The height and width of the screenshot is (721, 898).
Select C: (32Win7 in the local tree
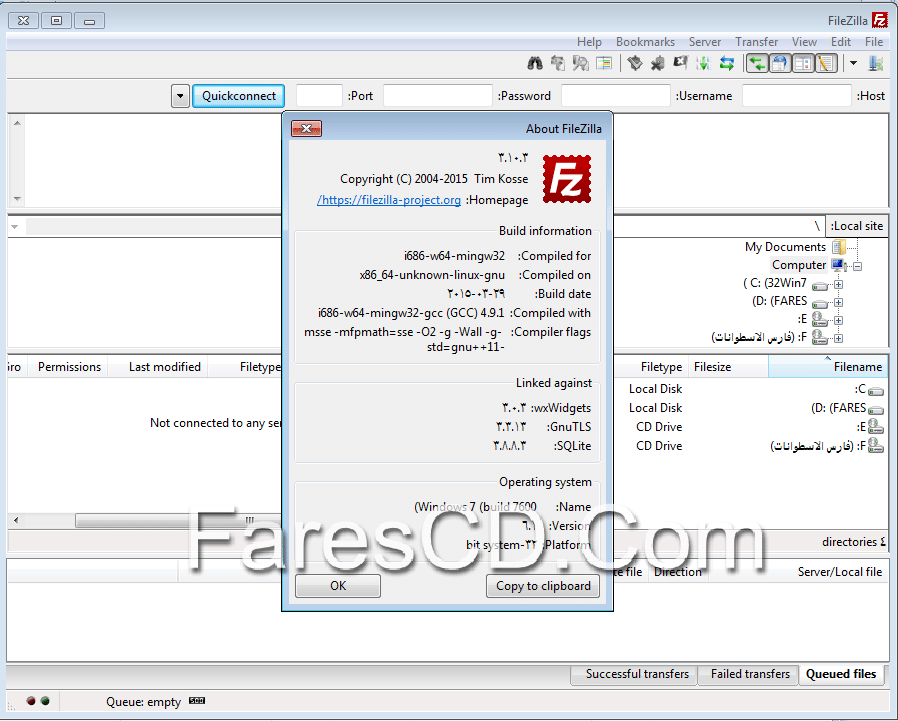(775, 283)
